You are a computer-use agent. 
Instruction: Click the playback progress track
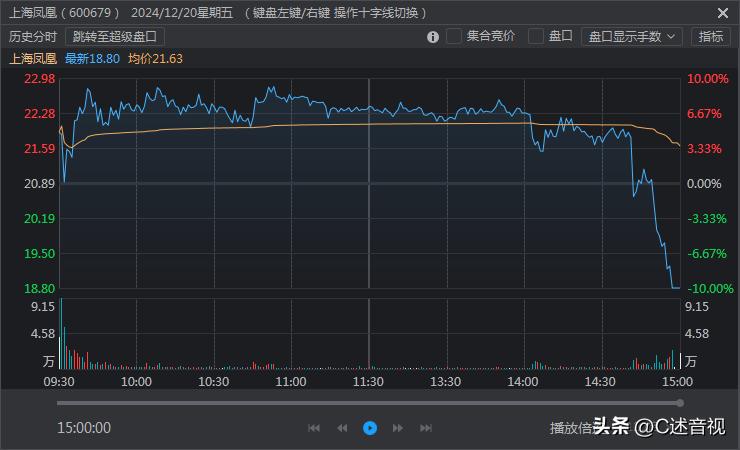[368, 403]
